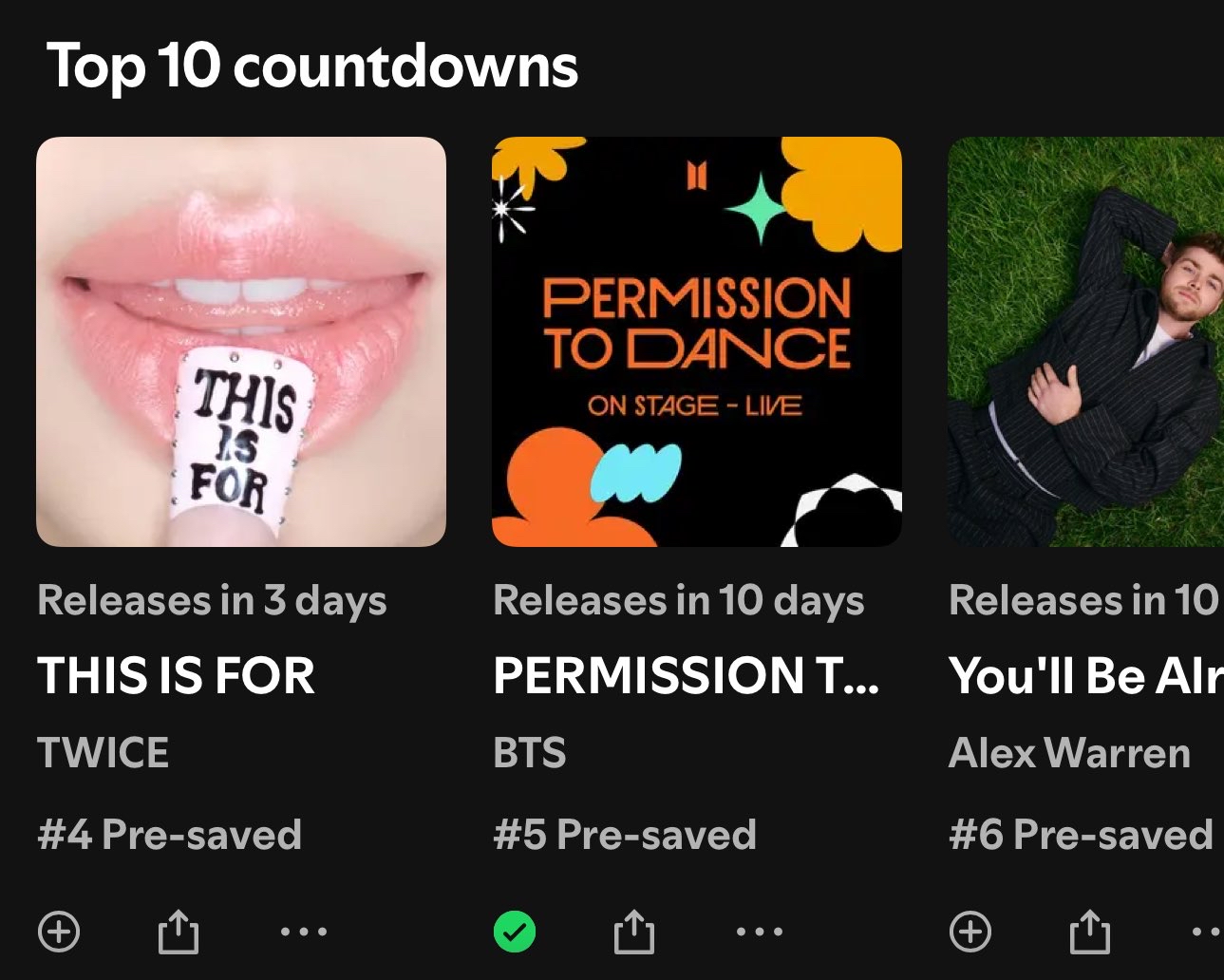The height and width of the screenshot is (980, 1224).
Task: Open the THIS IS FOR title
Action: point(176,676)
